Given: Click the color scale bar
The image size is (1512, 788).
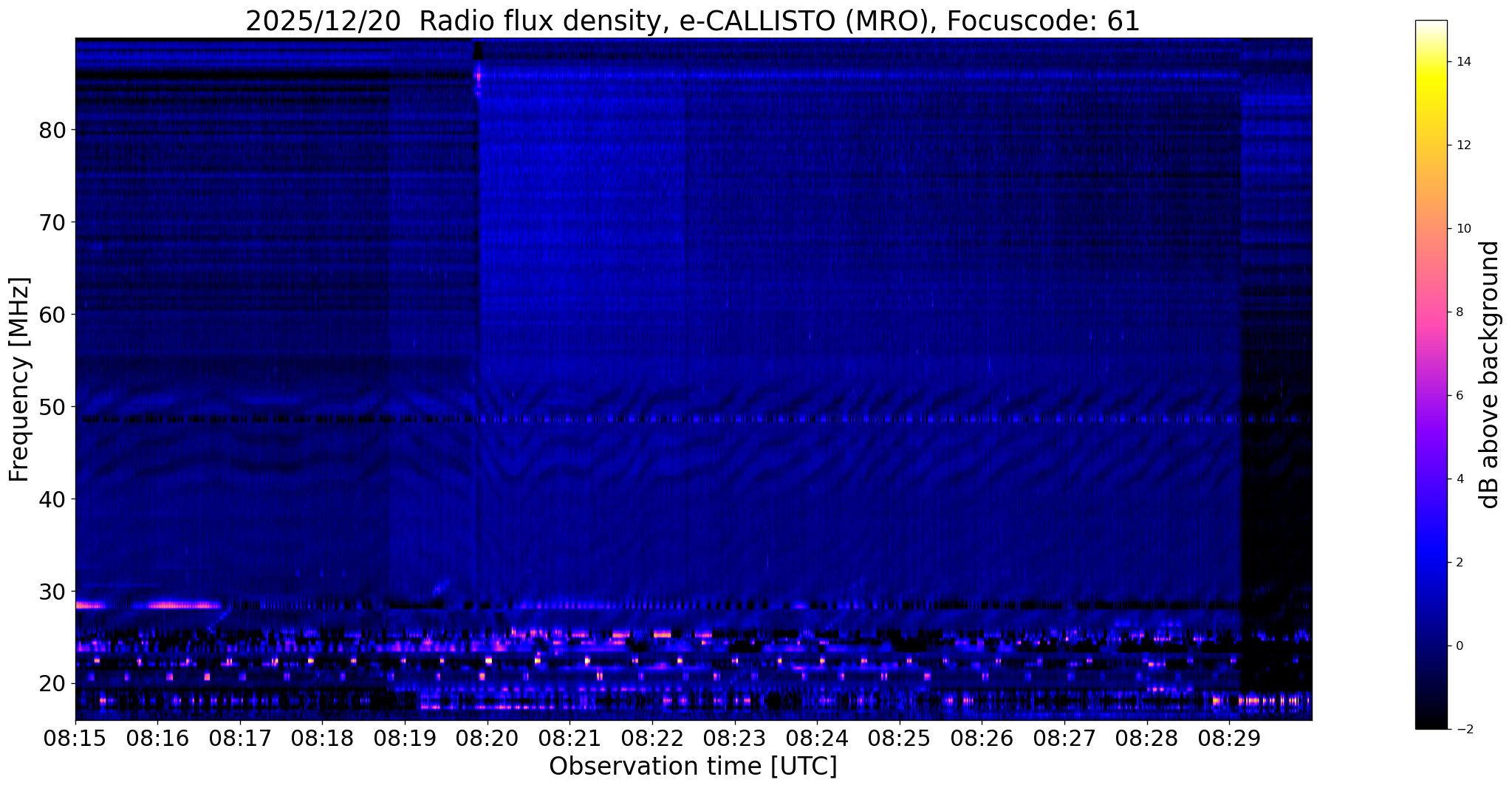Looking at the screenshot, I should [1431, 374].
